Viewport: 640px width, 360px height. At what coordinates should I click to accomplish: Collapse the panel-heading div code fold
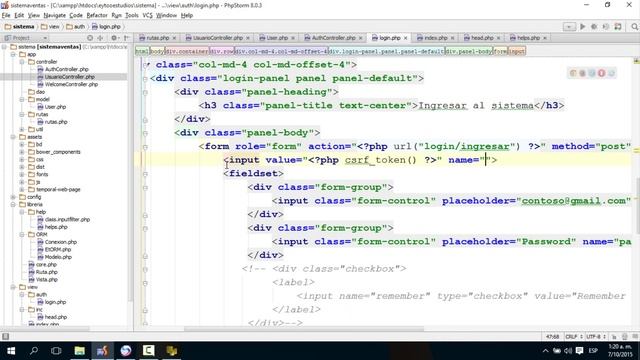point(145,93)
